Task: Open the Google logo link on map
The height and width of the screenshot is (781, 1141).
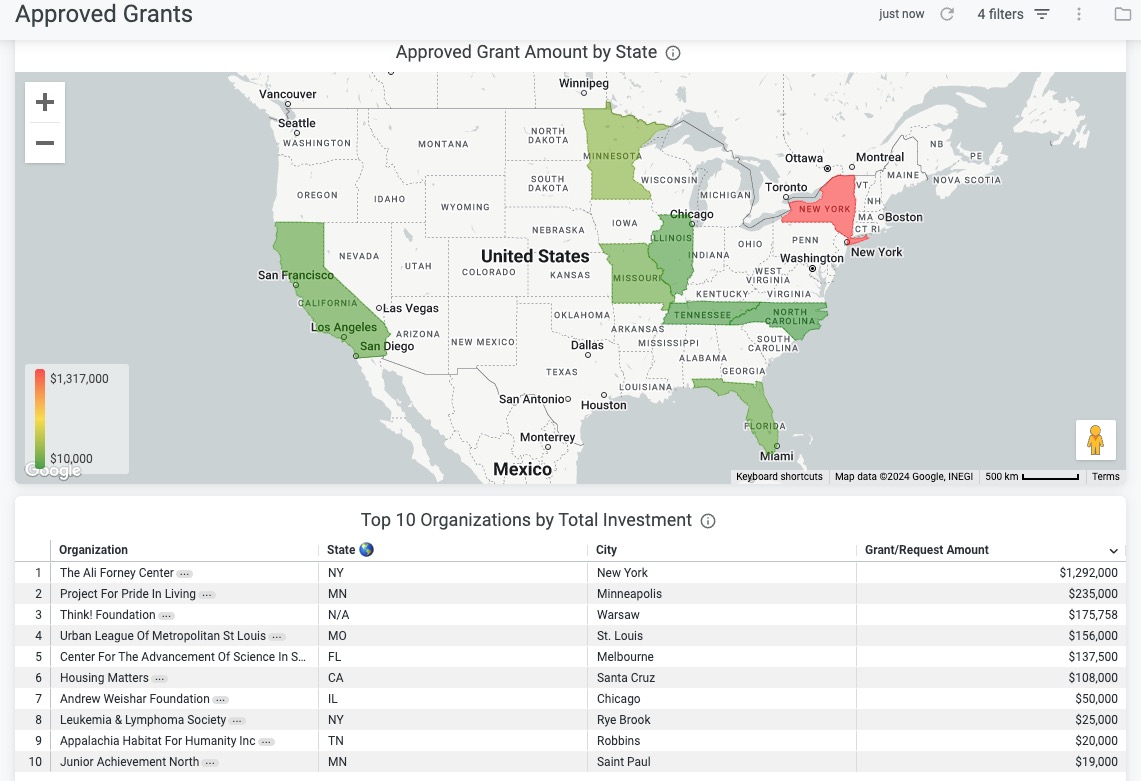Action: click(x=53, y=470)
